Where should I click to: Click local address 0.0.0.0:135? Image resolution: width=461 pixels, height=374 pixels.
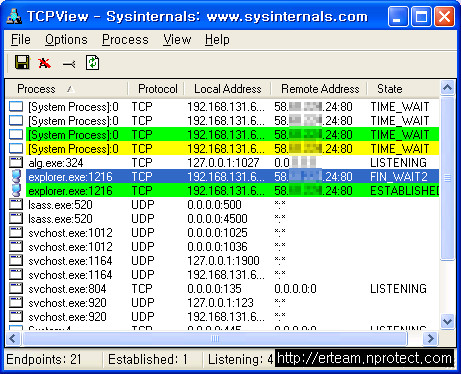pos(214,289)
